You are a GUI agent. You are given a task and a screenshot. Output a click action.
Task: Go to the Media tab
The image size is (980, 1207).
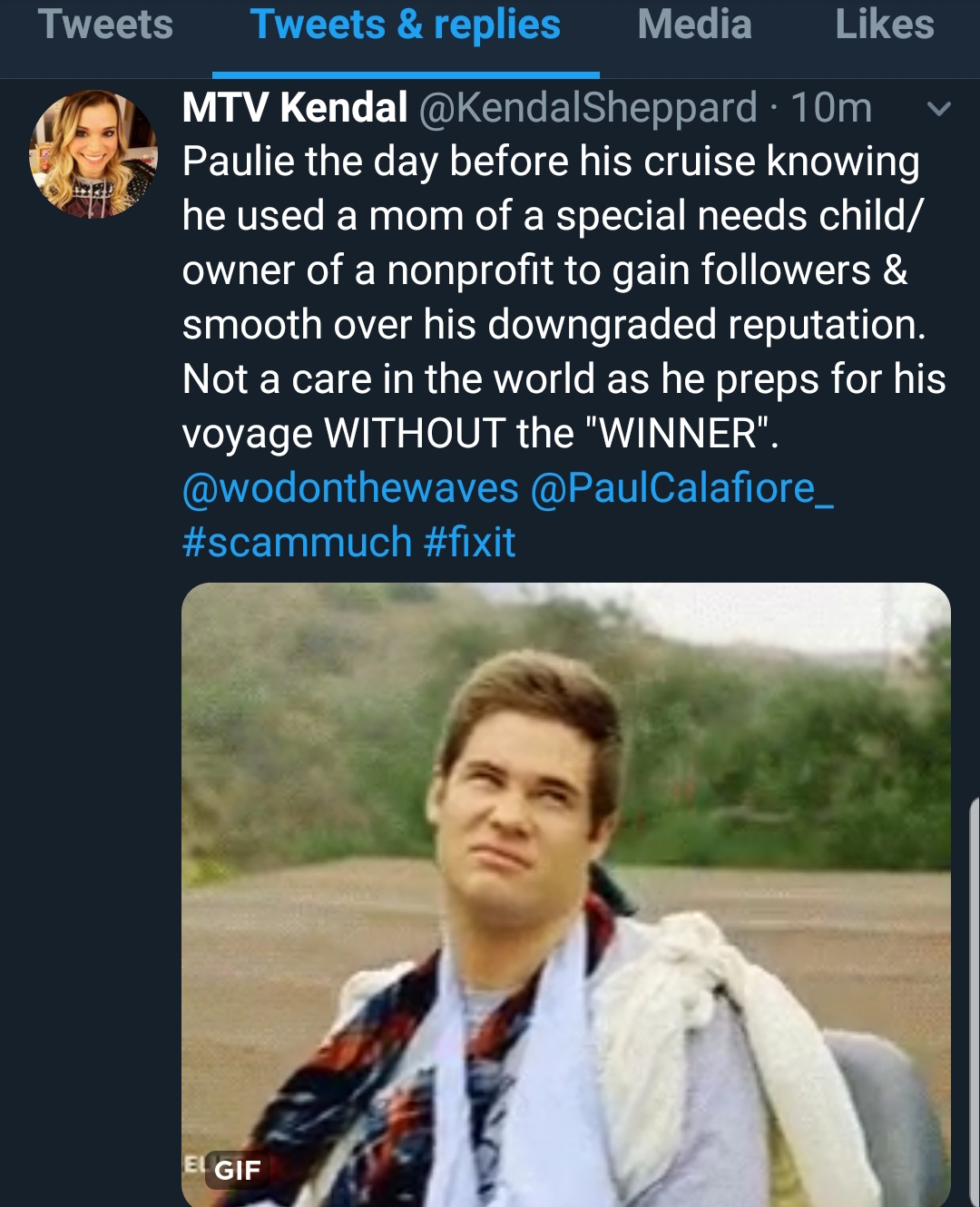point(695,25)
